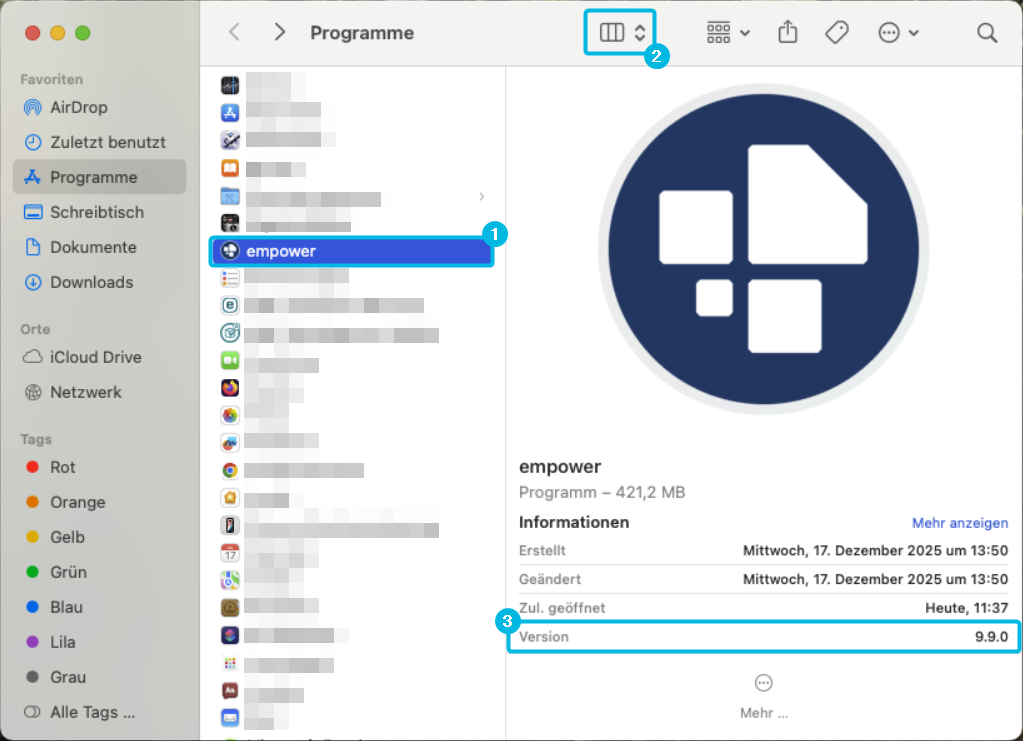Select the empower app row
This screenshot has height=741, width=1023.
tap(351, 251)
